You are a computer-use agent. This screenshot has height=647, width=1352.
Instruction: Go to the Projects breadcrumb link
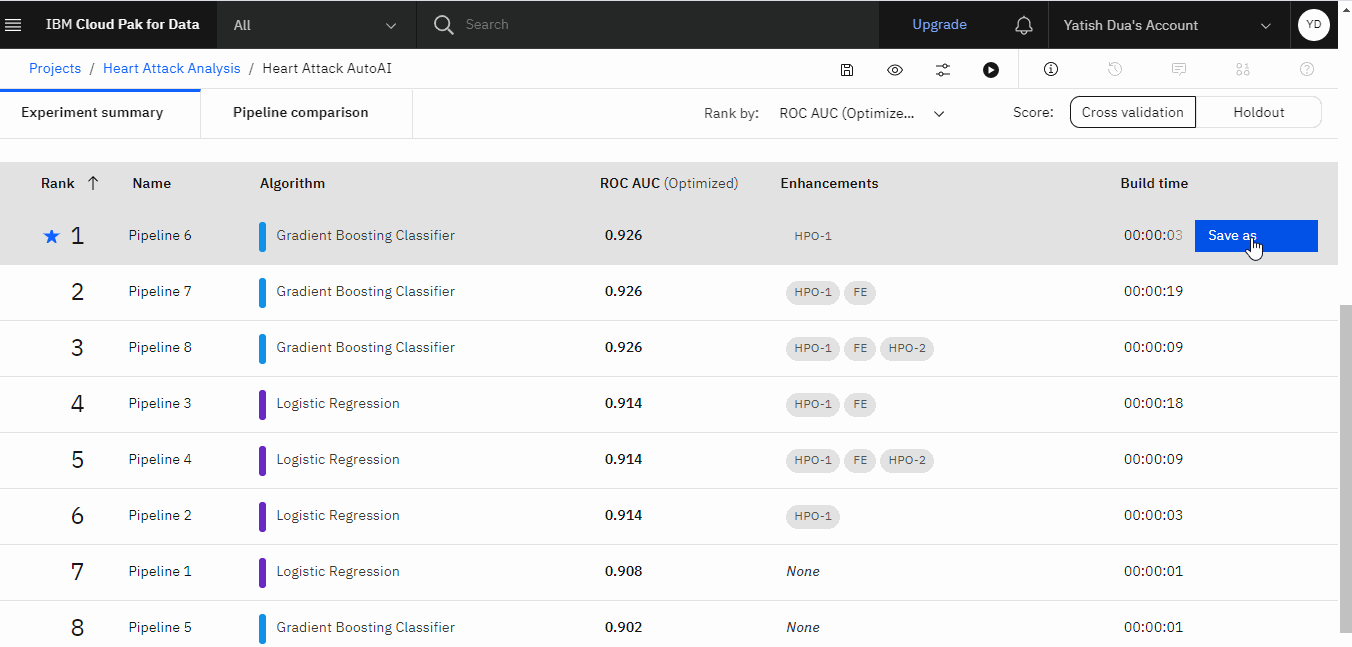(55, 68)
